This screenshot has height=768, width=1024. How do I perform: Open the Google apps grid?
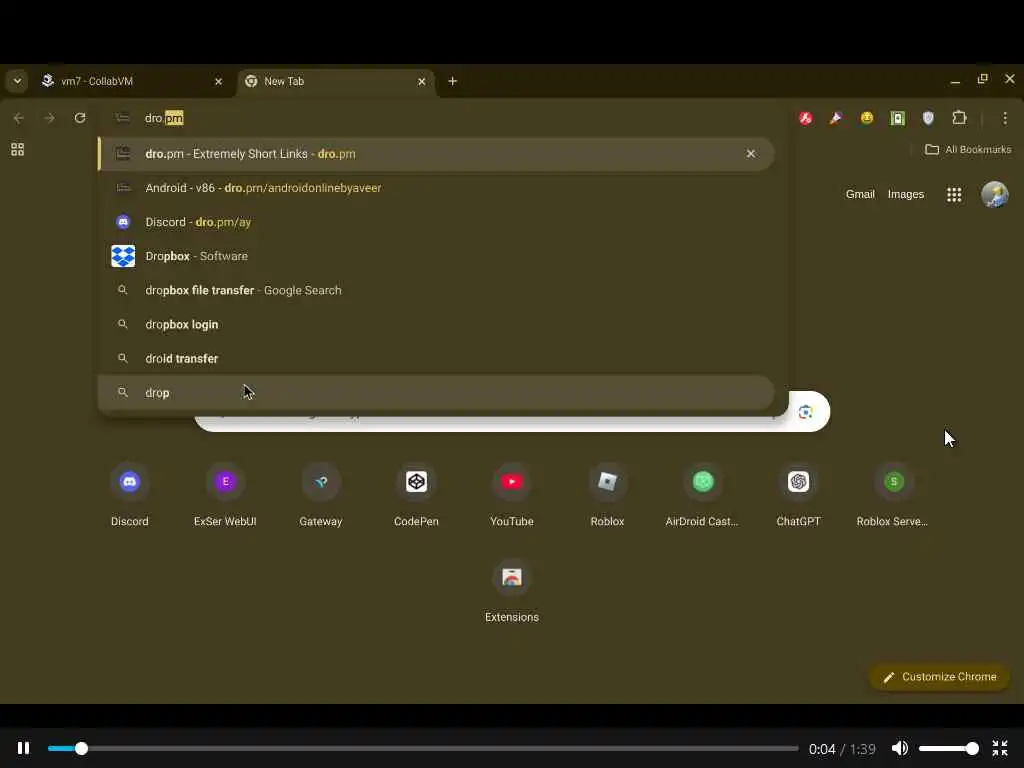pyautogui.click(x=953, y=194)
